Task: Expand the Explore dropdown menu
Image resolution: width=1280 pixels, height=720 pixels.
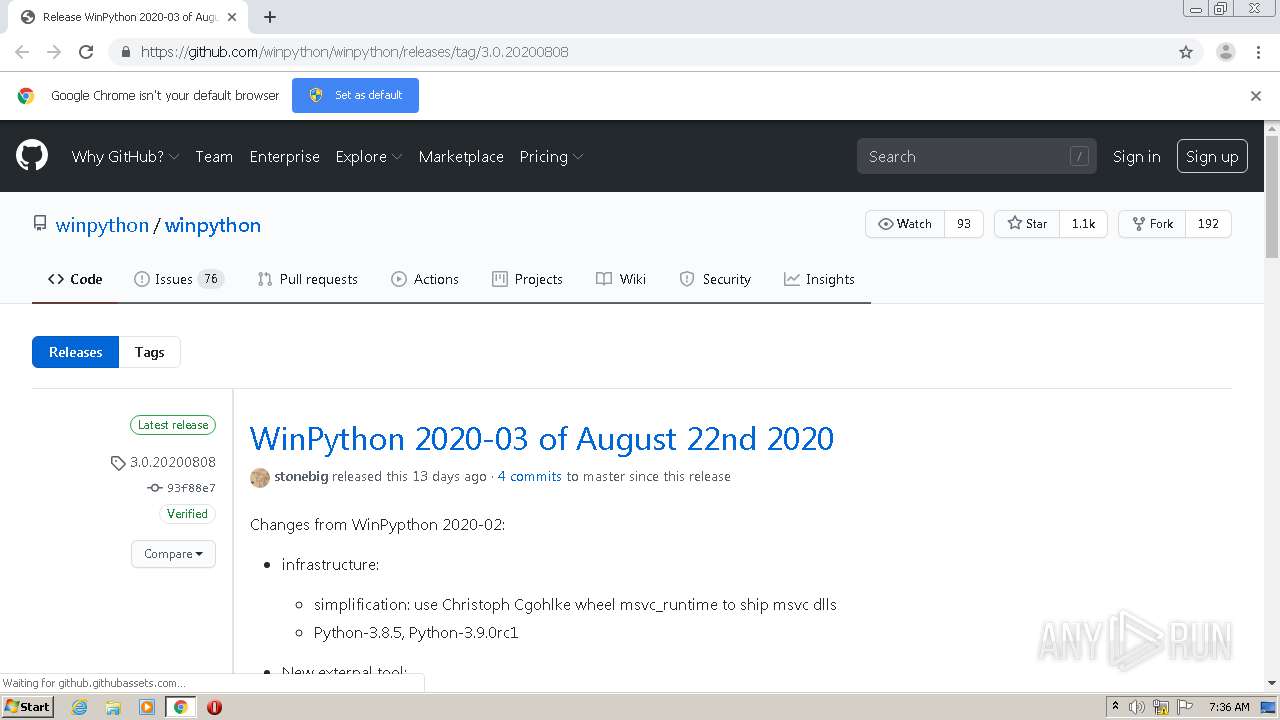Action: point(368,156)
